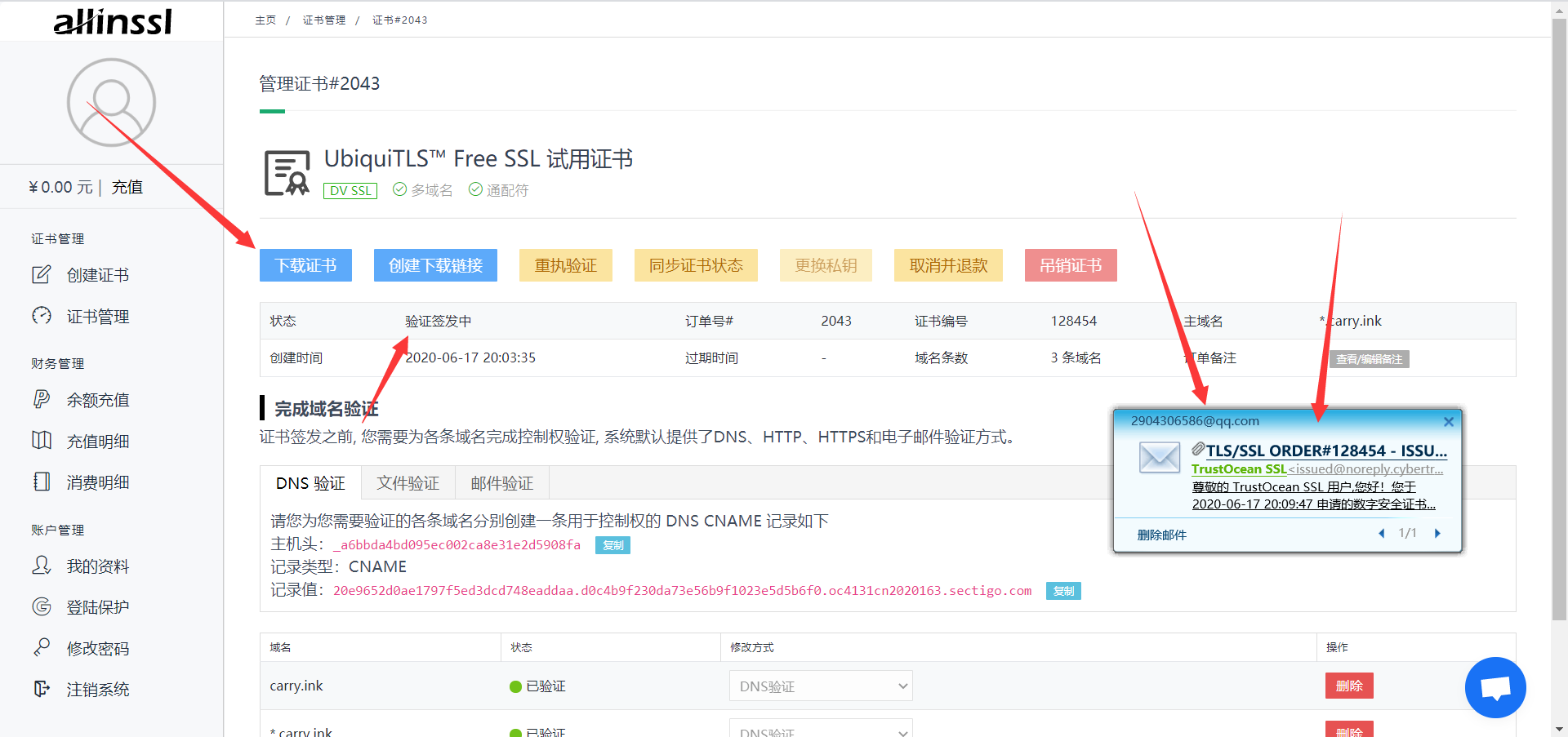1568x737 pixels.
Task: Copy the 记录值 CNAME value
Action: point(1063,591)
